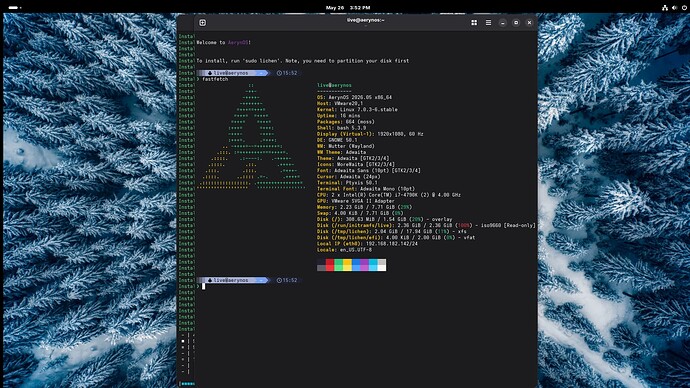Click the terminal cursor at the empty prompt
Screen dimensions: 690x388
[x=203, y=286]
